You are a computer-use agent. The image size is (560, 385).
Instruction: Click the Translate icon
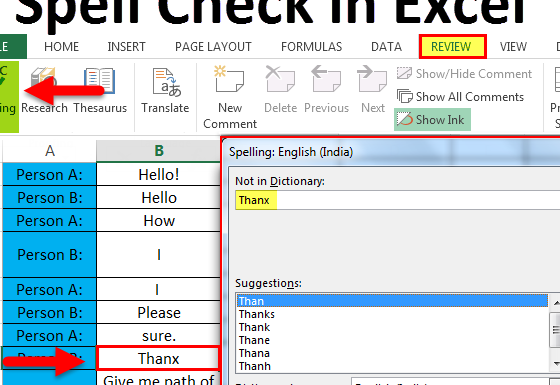click(x=166, y=82)
